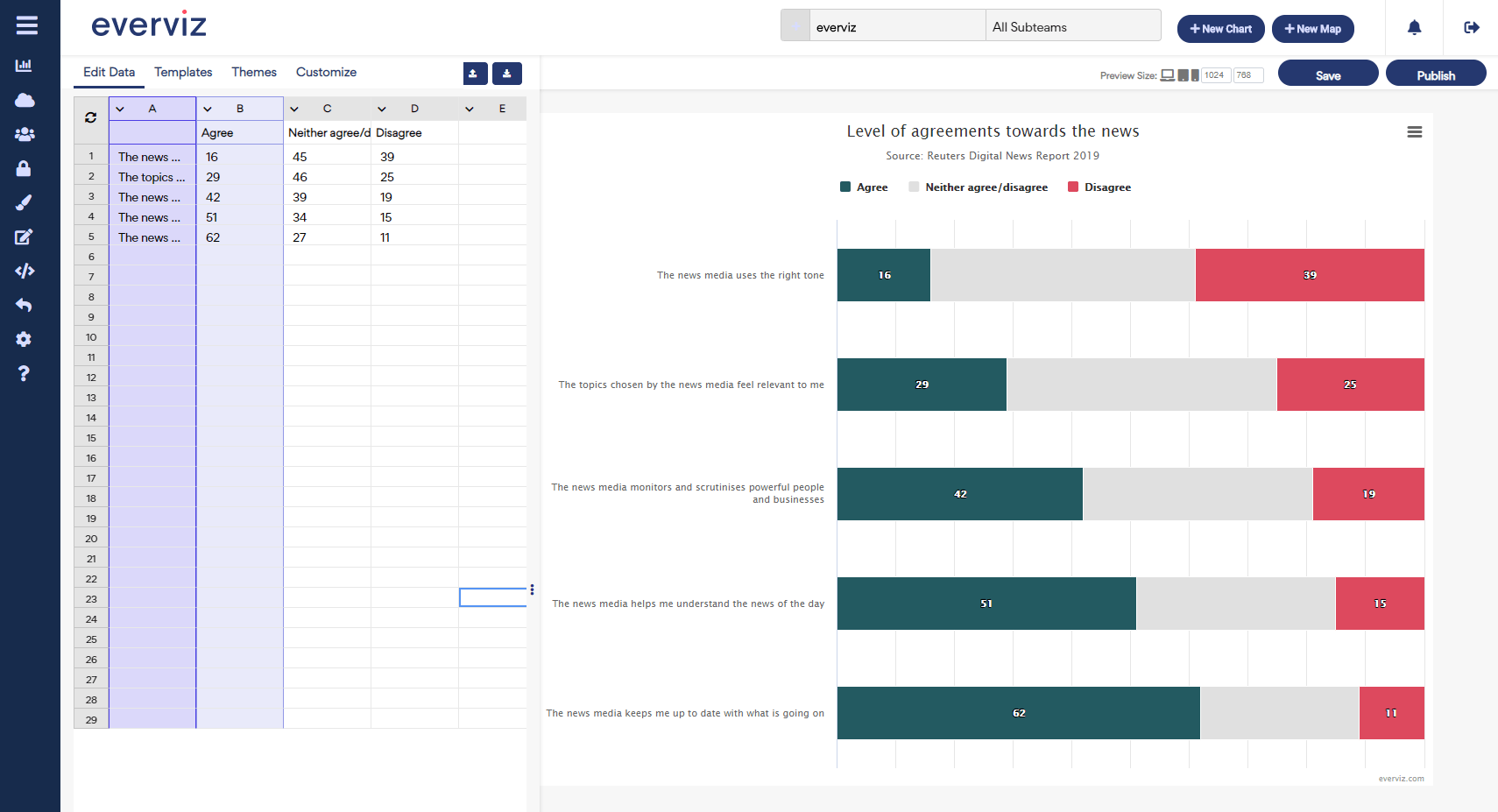1498x812 pixels.
Task: Expand the column C dropdown arrow
Action: click(x=294, y=109)
